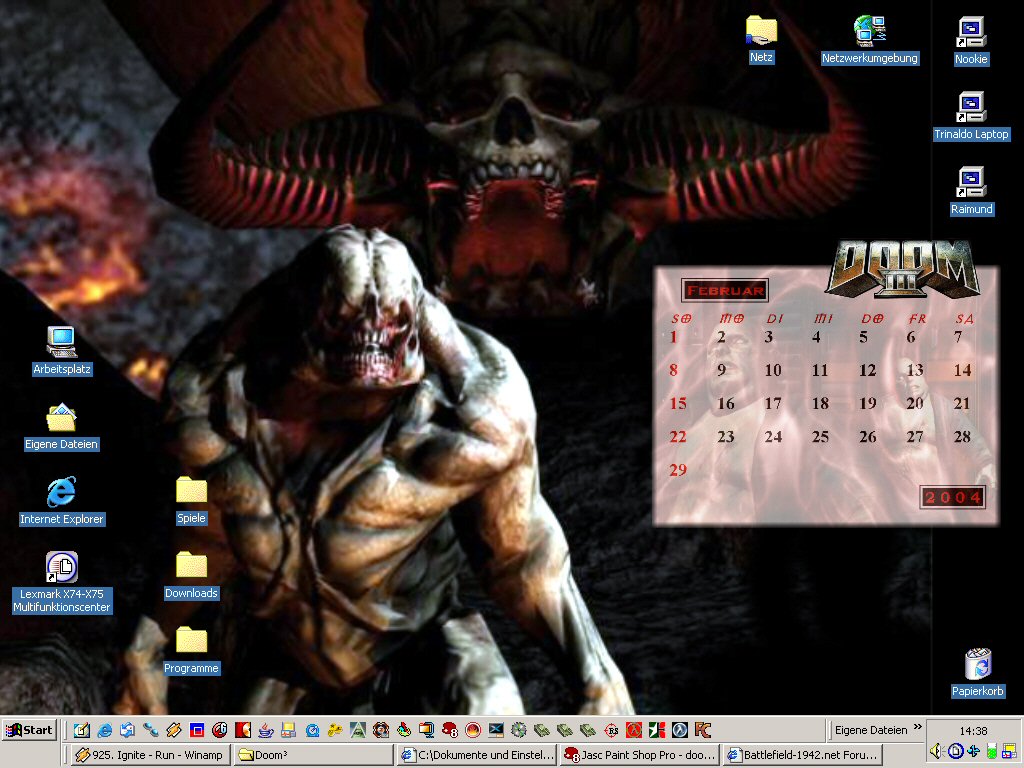The width and height of the screenshot is (1024, 768).
Task: Launch Internet Explorer from the quick launch bar
Action: click(x=104, y=730)
